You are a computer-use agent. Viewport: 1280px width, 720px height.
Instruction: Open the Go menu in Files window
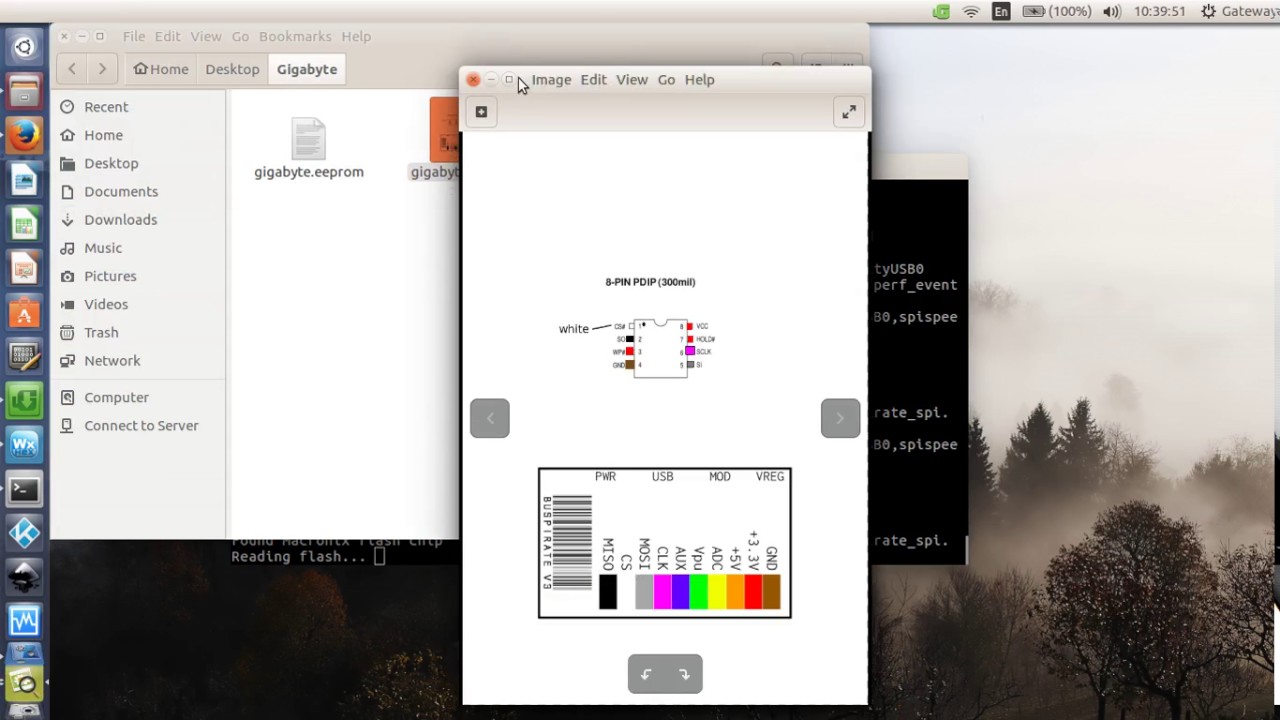[x=240, y=36]
